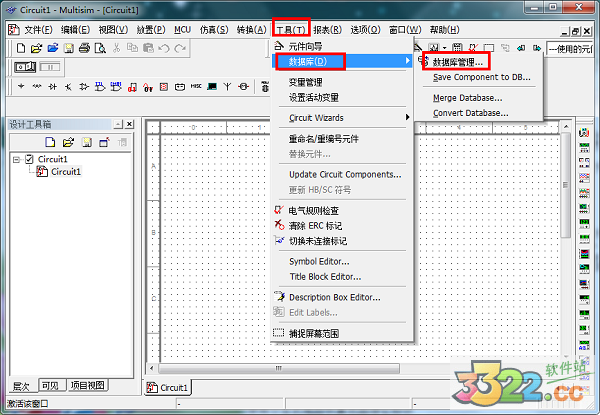The image size is (600, 415).
Task: Open the in-use components list dropdown
Action: [569, 48]
